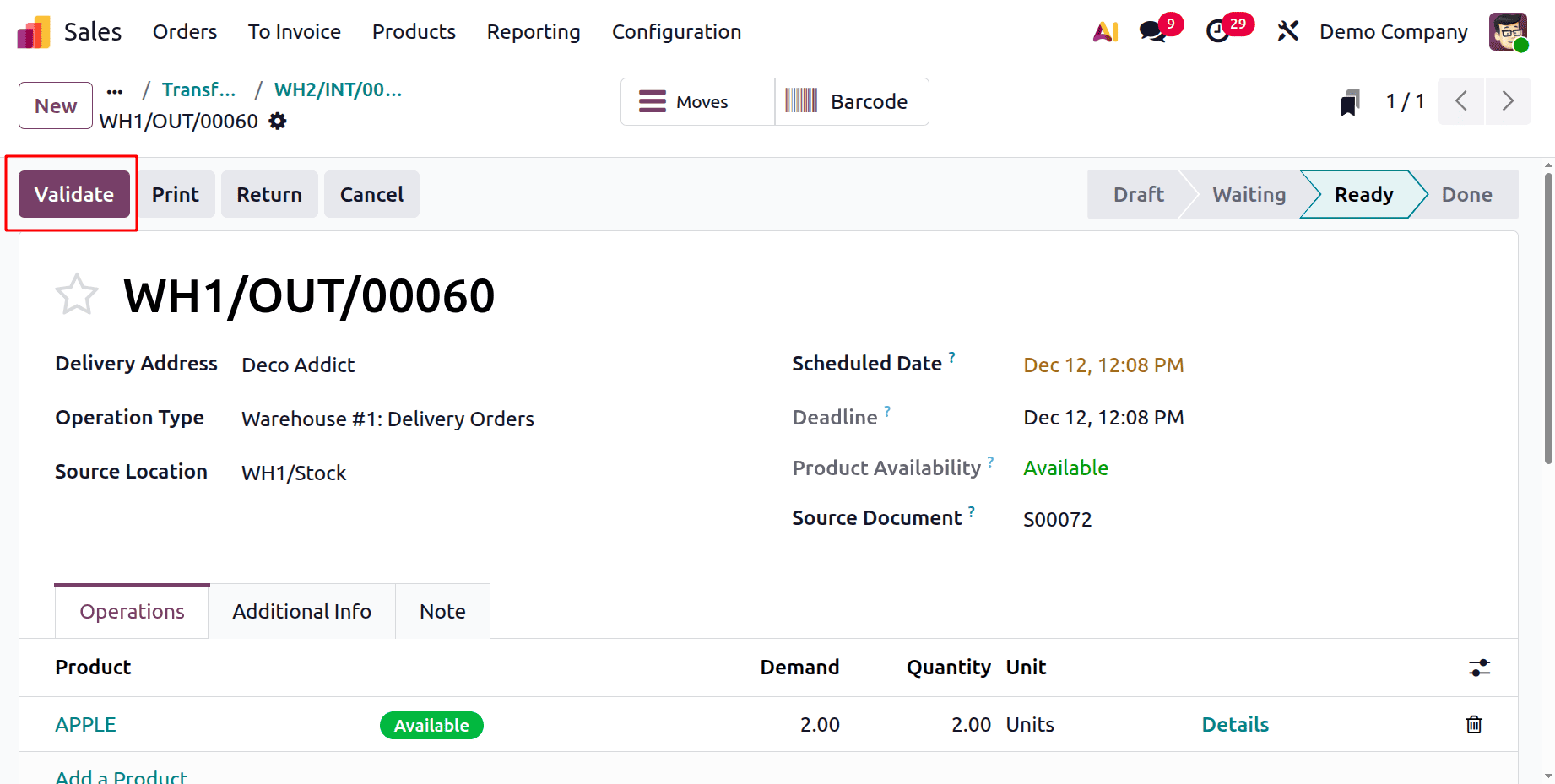Open the Barcode smart button
Image resolution: width=1555 pixels, height=784 pixels.
click(x=852, y=101)
